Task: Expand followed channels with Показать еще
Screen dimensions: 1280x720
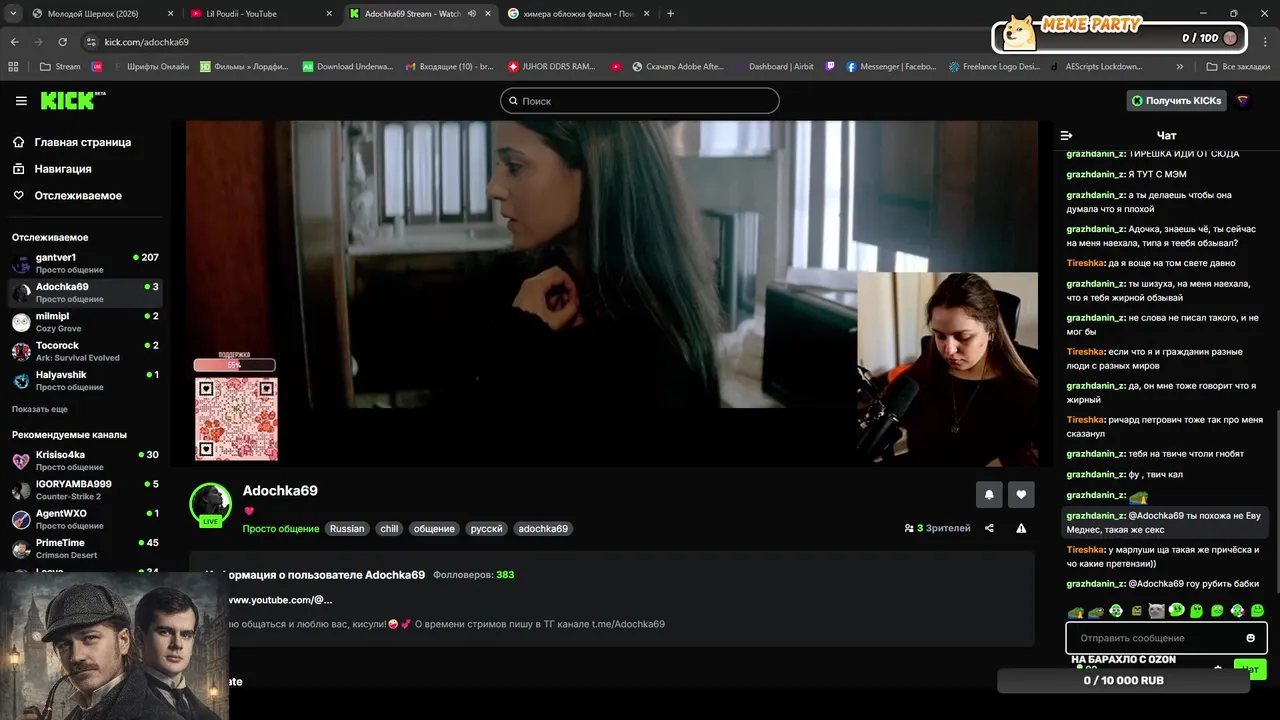Action: pyautogui.click(x=40, y=409)
